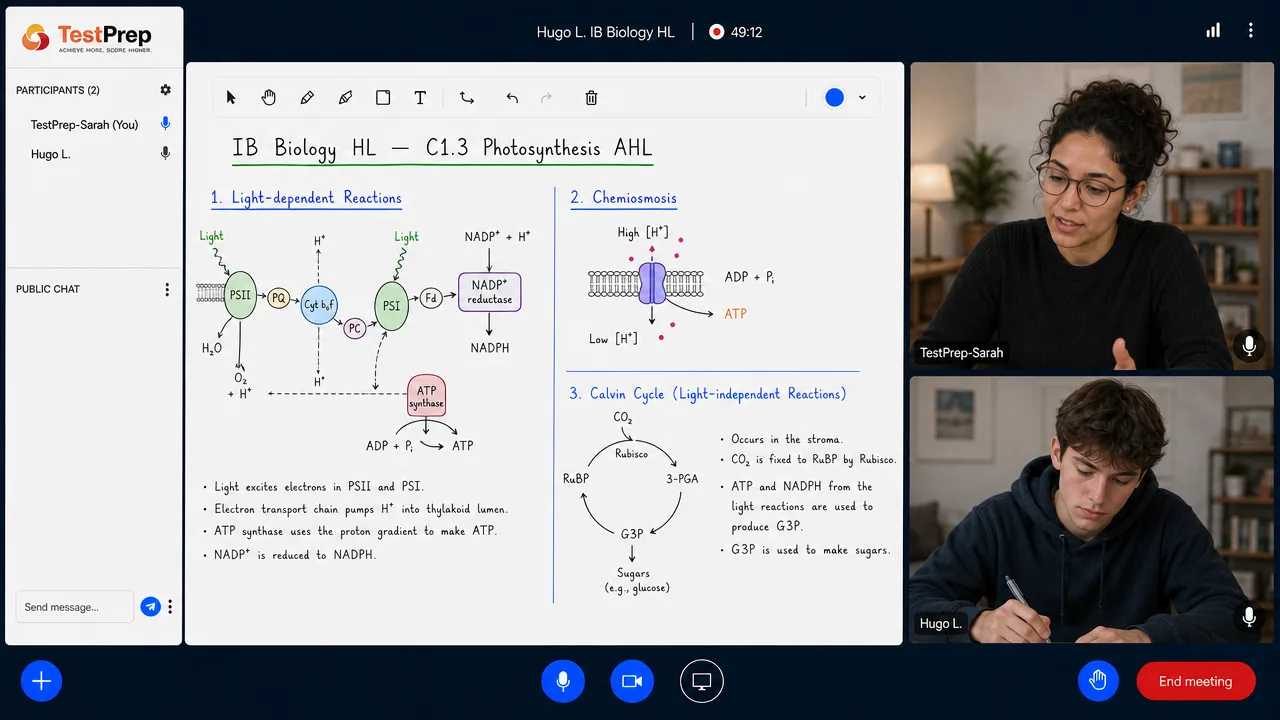Screen dimensions: 1280x720
Task: Click the blue pen color swatch
Action: tap(834, 97)
